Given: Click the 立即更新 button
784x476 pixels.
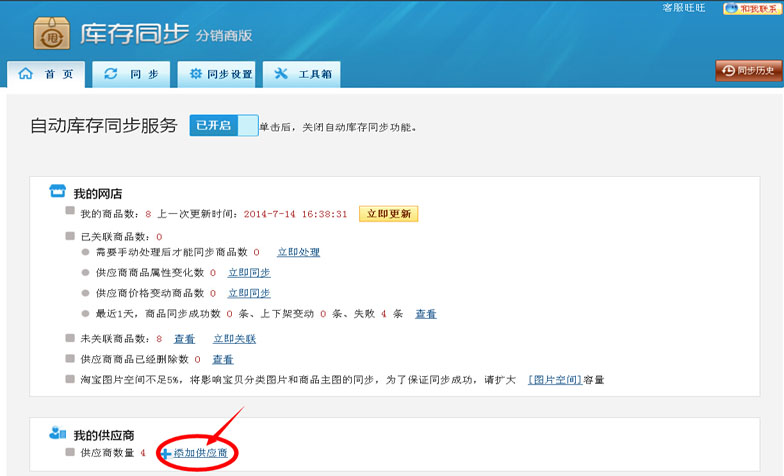Looking at the screenshot, I should [388, 214].
